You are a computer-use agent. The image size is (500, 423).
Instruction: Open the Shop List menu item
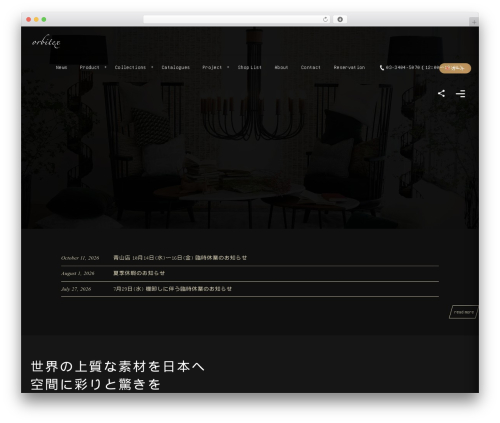[249, 67]
